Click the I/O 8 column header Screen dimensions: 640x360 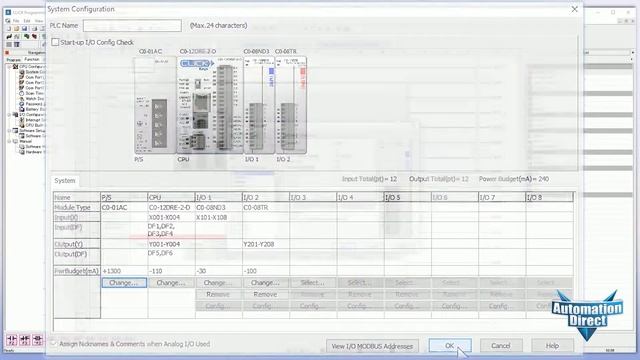549,198
